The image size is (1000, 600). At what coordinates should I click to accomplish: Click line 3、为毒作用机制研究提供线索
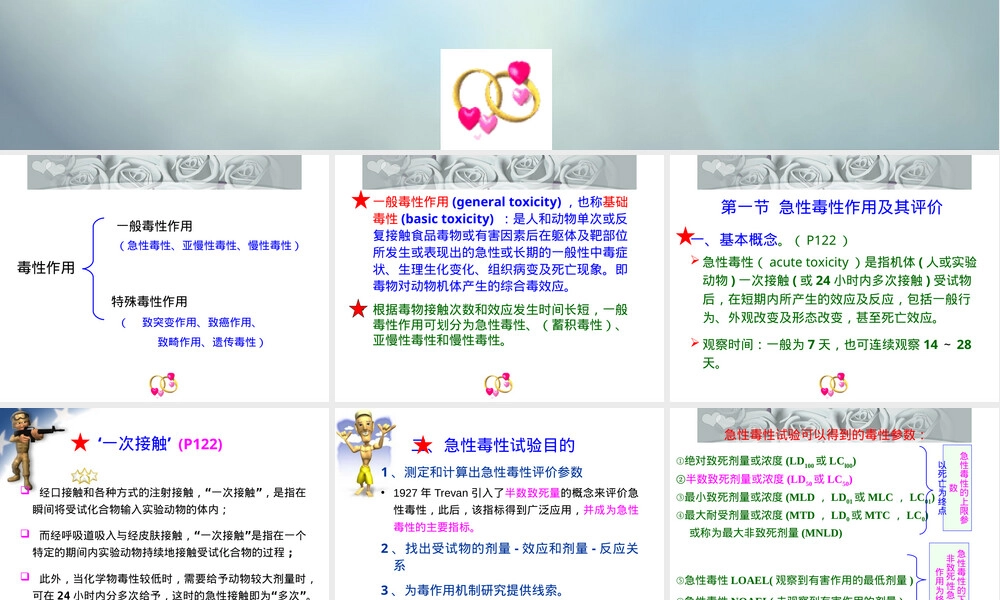coord(471,590)
